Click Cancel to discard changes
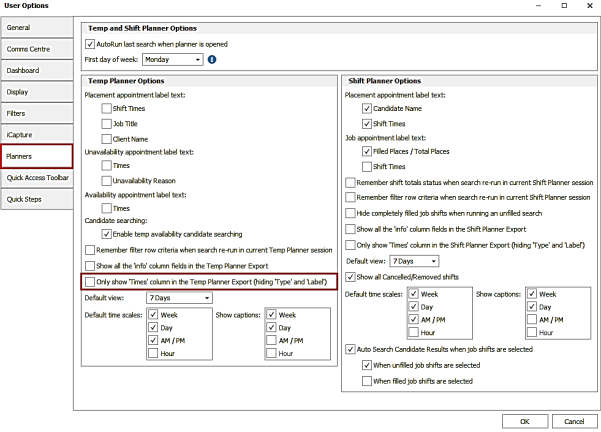 pos(574,421)
